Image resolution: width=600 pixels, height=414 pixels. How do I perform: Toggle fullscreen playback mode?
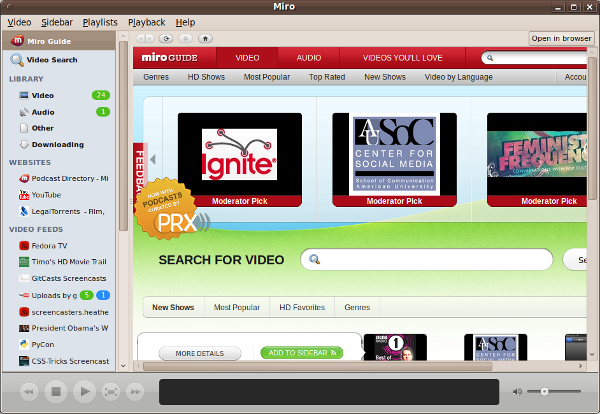coord(111,391)
